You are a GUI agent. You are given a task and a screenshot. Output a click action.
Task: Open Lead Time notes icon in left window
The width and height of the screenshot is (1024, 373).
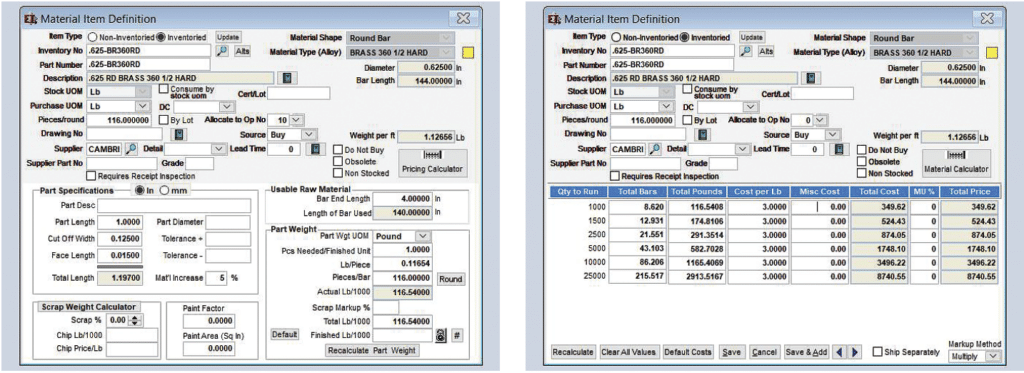pyautogui.click(x=314, y=149)
